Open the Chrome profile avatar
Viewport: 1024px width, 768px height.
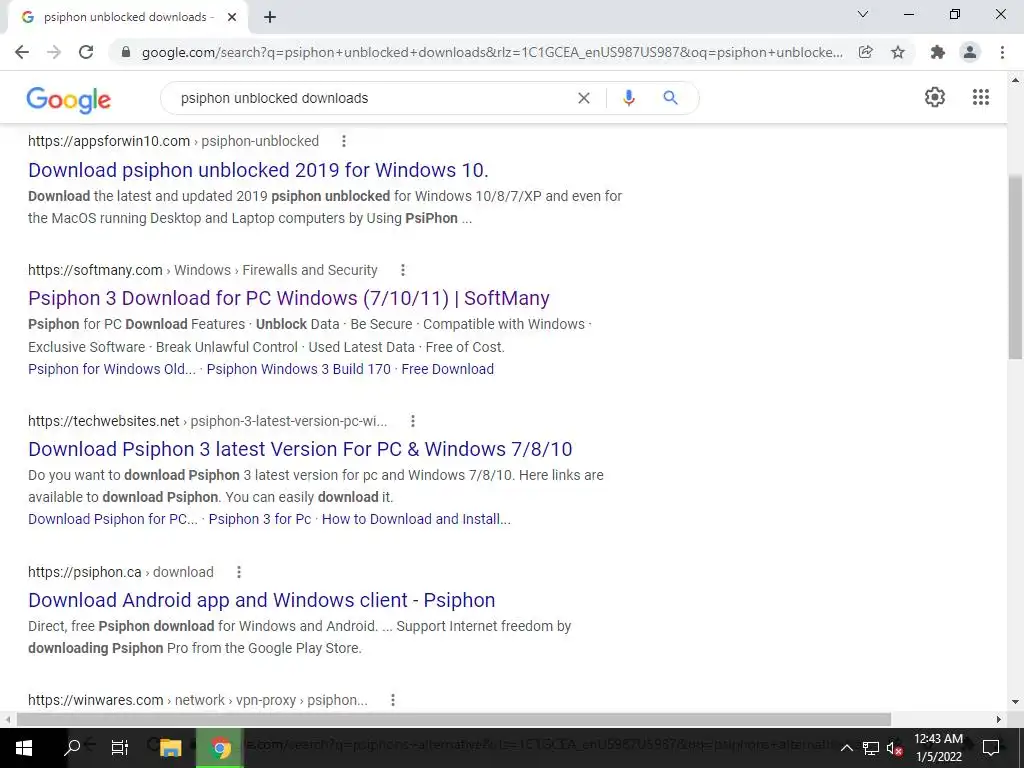tap(970, 52)
